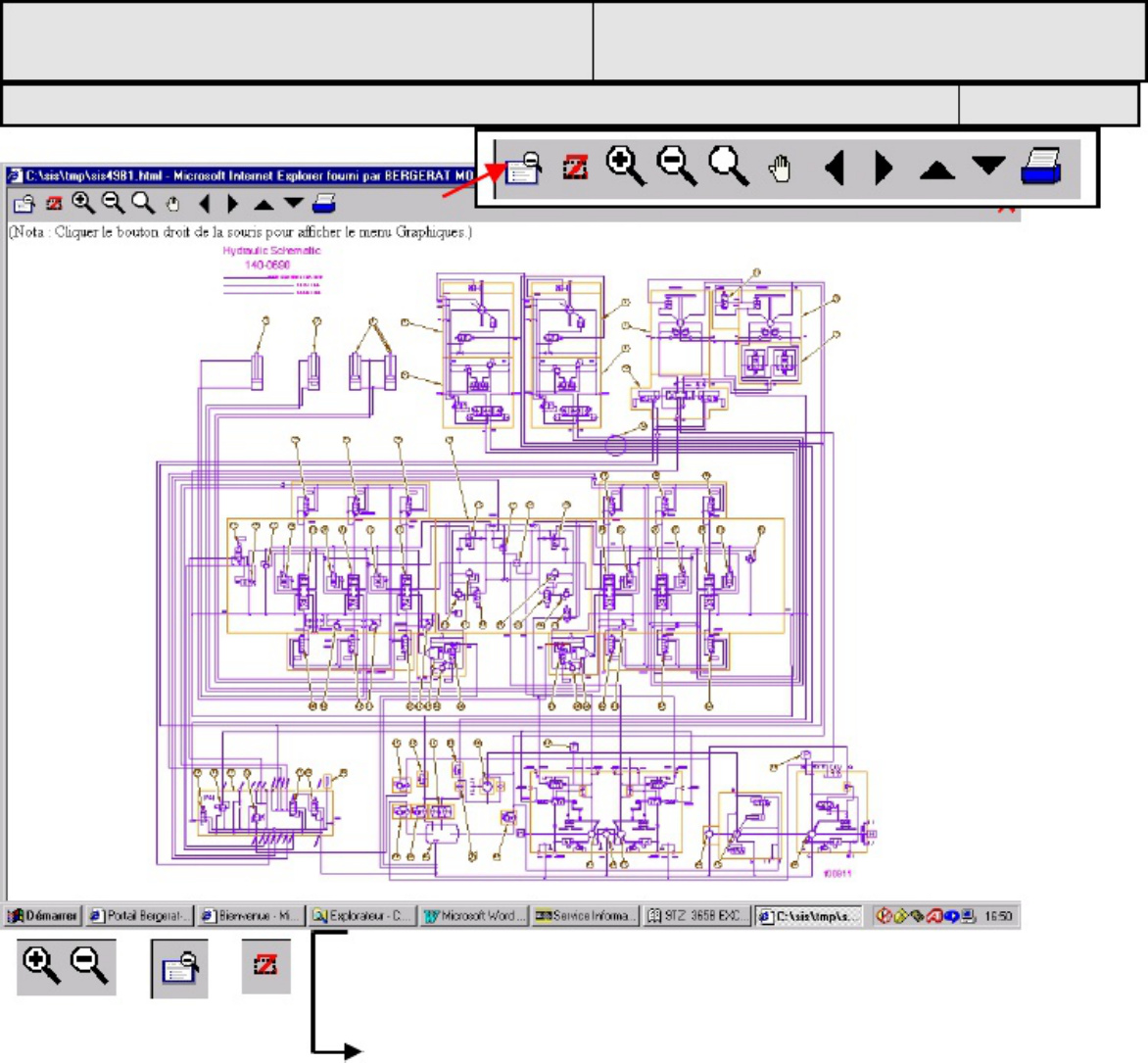This screenshot has width=1148, height=1063.
Task: Switch to Microsoft Word taskbar button
Action: coord(474,916)
